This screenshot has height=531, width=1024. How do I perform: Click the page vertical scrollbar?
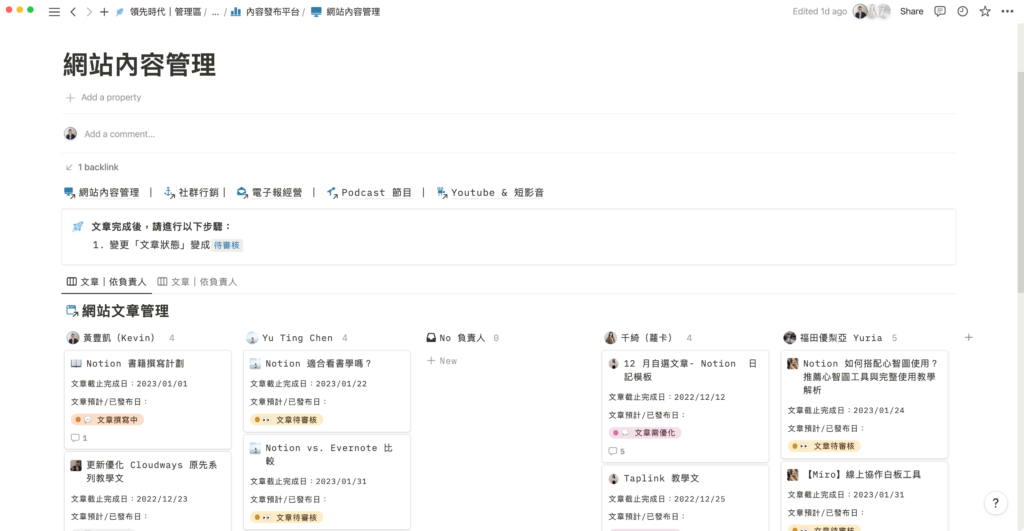tap(1019, 183)
